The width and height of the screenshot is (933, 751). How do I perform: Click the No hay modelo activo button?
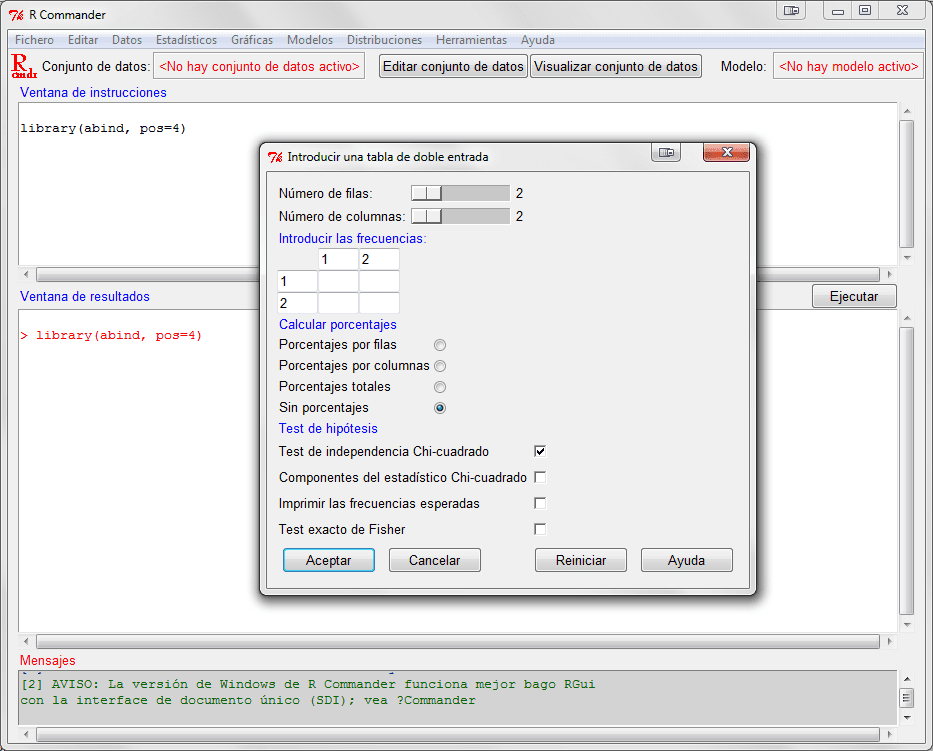point(849,66)
